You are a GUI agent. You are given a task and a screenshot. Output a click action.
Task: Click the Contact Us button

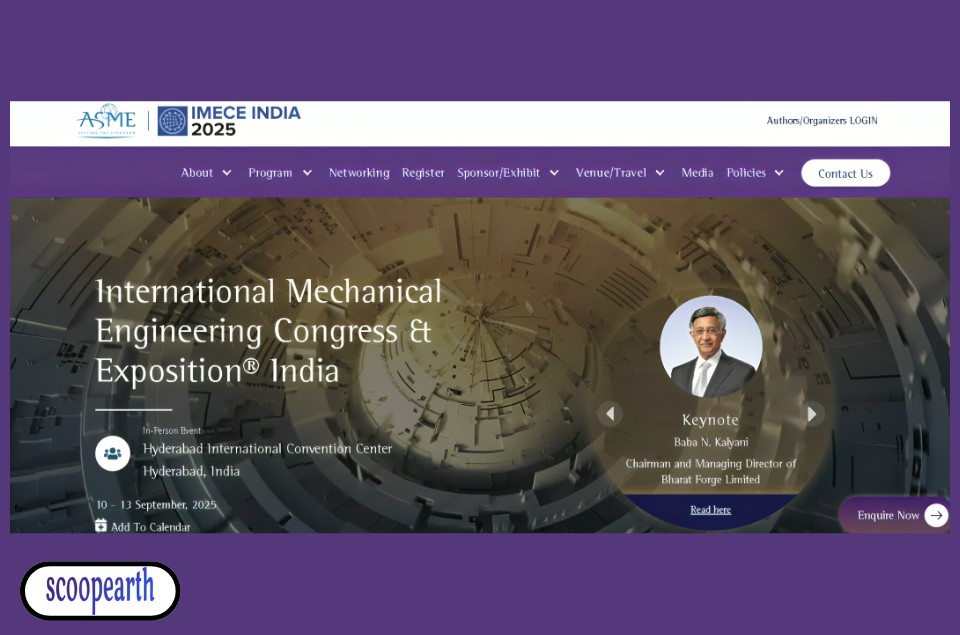846,173
